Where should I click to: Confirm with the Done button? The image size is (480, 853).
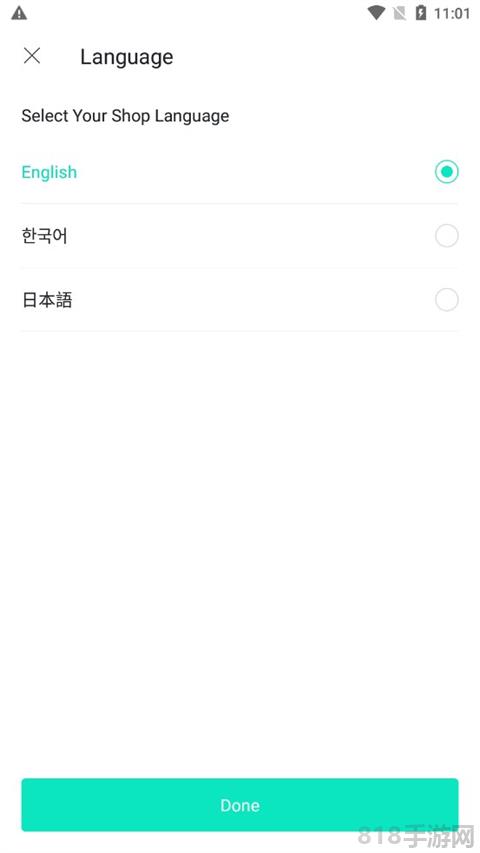[240, 805]
